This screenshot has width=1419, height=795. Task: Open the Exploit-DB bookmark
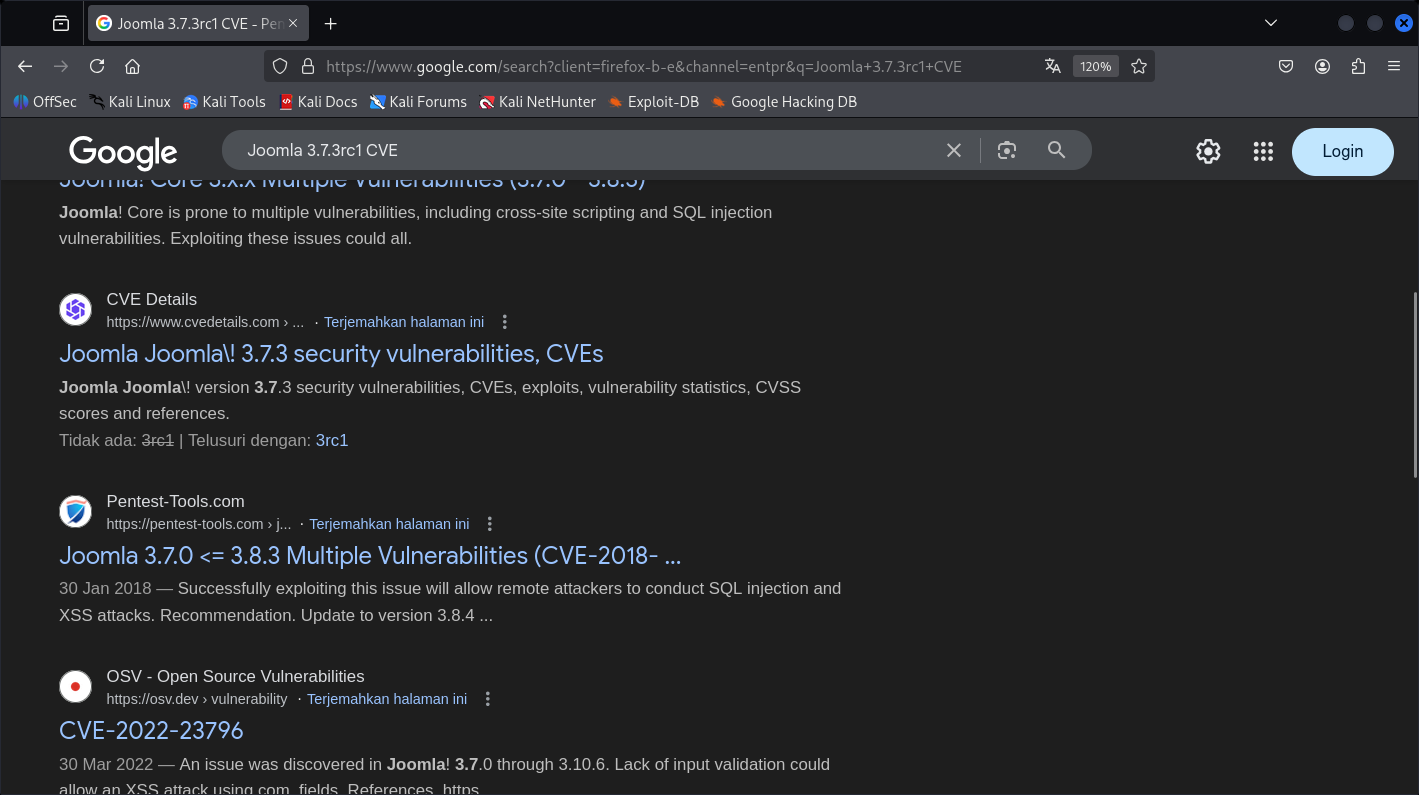653,101
